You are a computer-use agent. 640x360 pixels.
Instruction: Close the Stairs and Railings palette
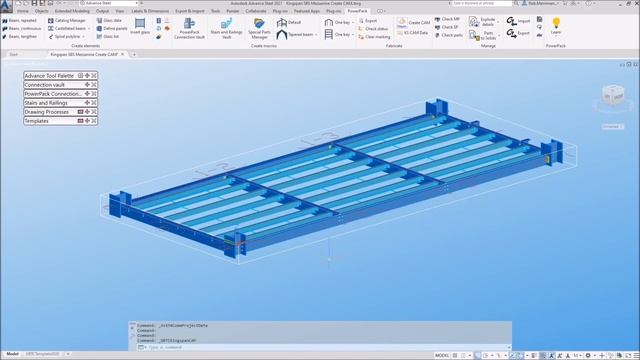click(x=94, y=103)
